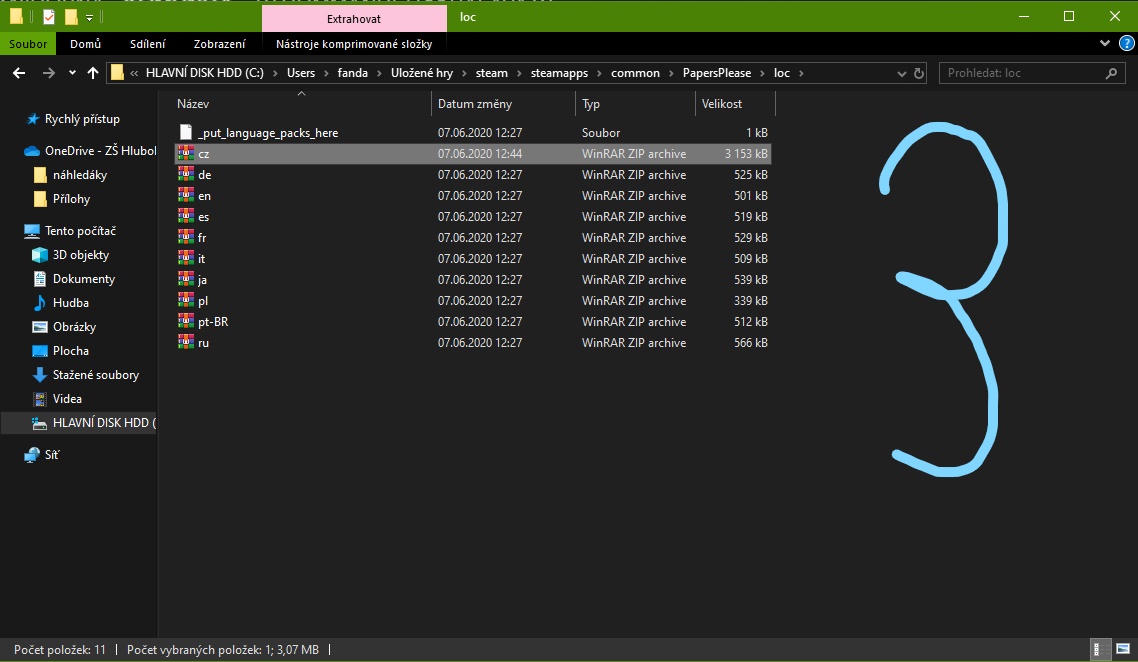Select the fr archive file icon
Screen dimensions: 1138x662
click(x=186, y=237)
